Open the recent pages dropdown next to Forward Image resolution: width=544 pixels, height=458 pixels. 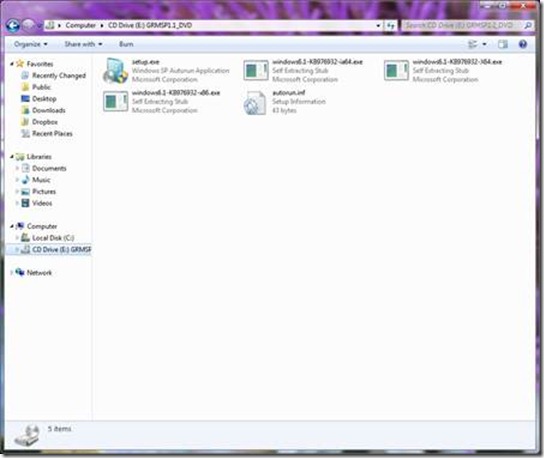[x=39, y=26]
